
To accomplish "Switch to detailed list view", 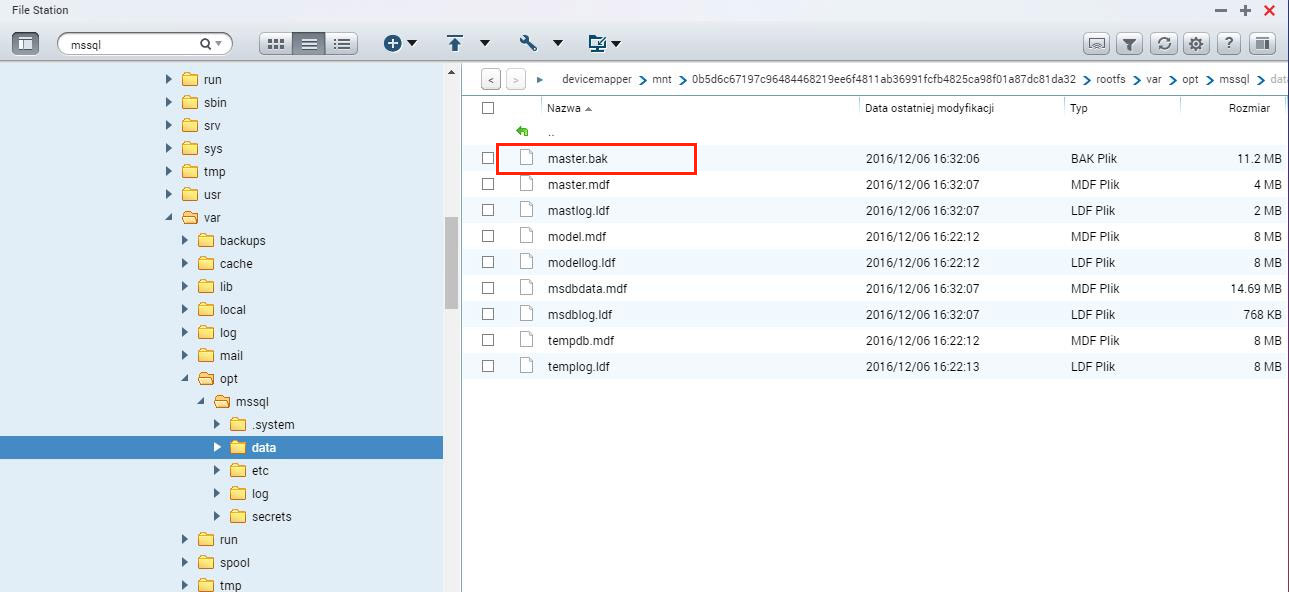I will 342,44.
